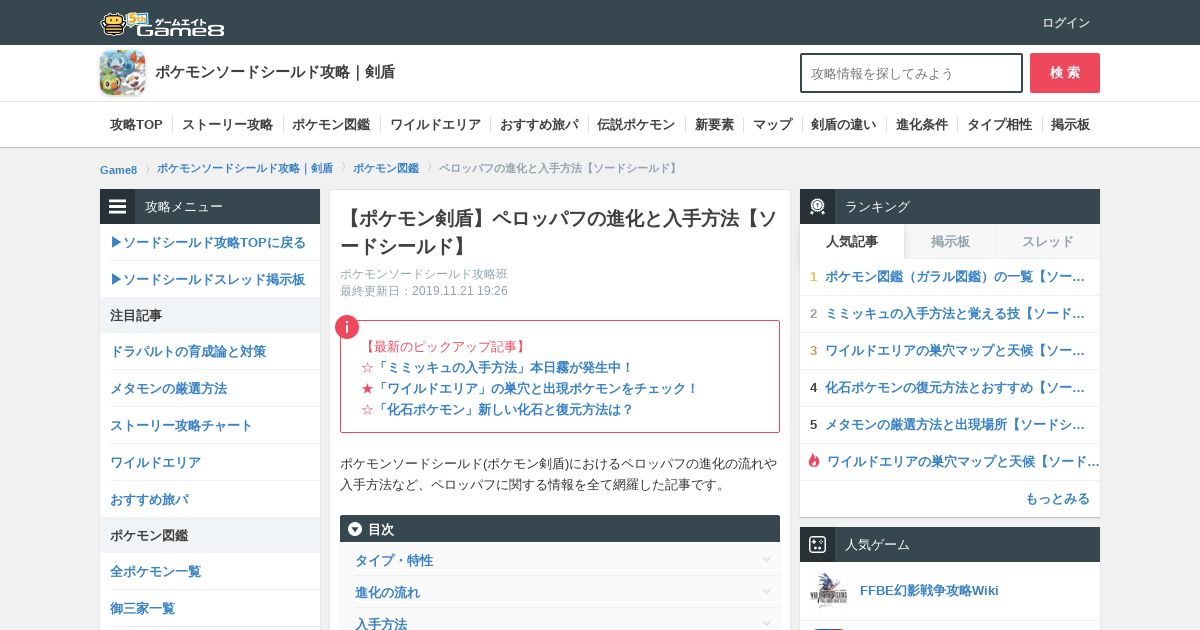Open the 掲示板 nav item
Screen dimensions: 1200x630
(1070, 125)
